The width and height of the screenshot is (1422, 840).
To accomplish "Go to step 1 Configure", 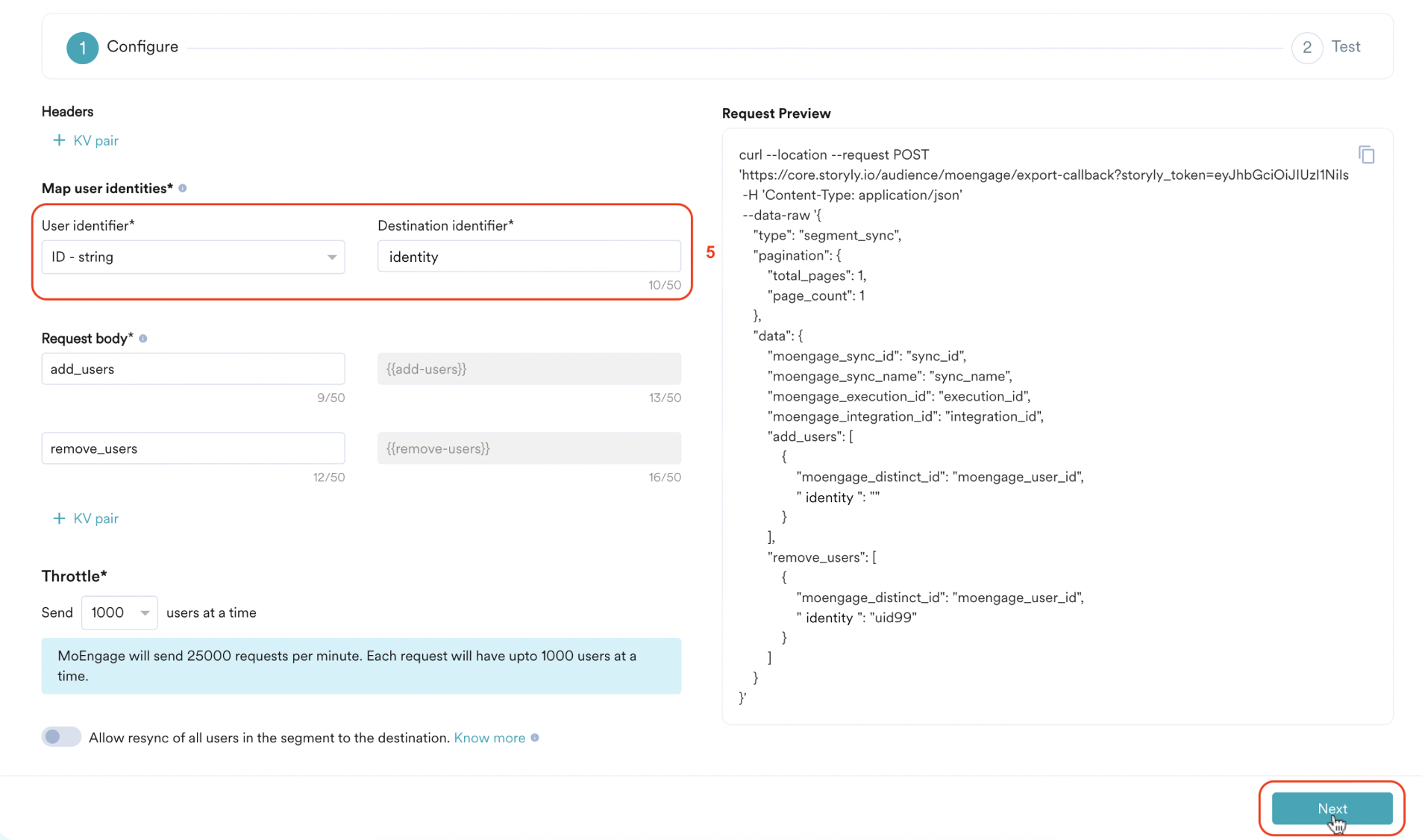I will pos(123,47).
